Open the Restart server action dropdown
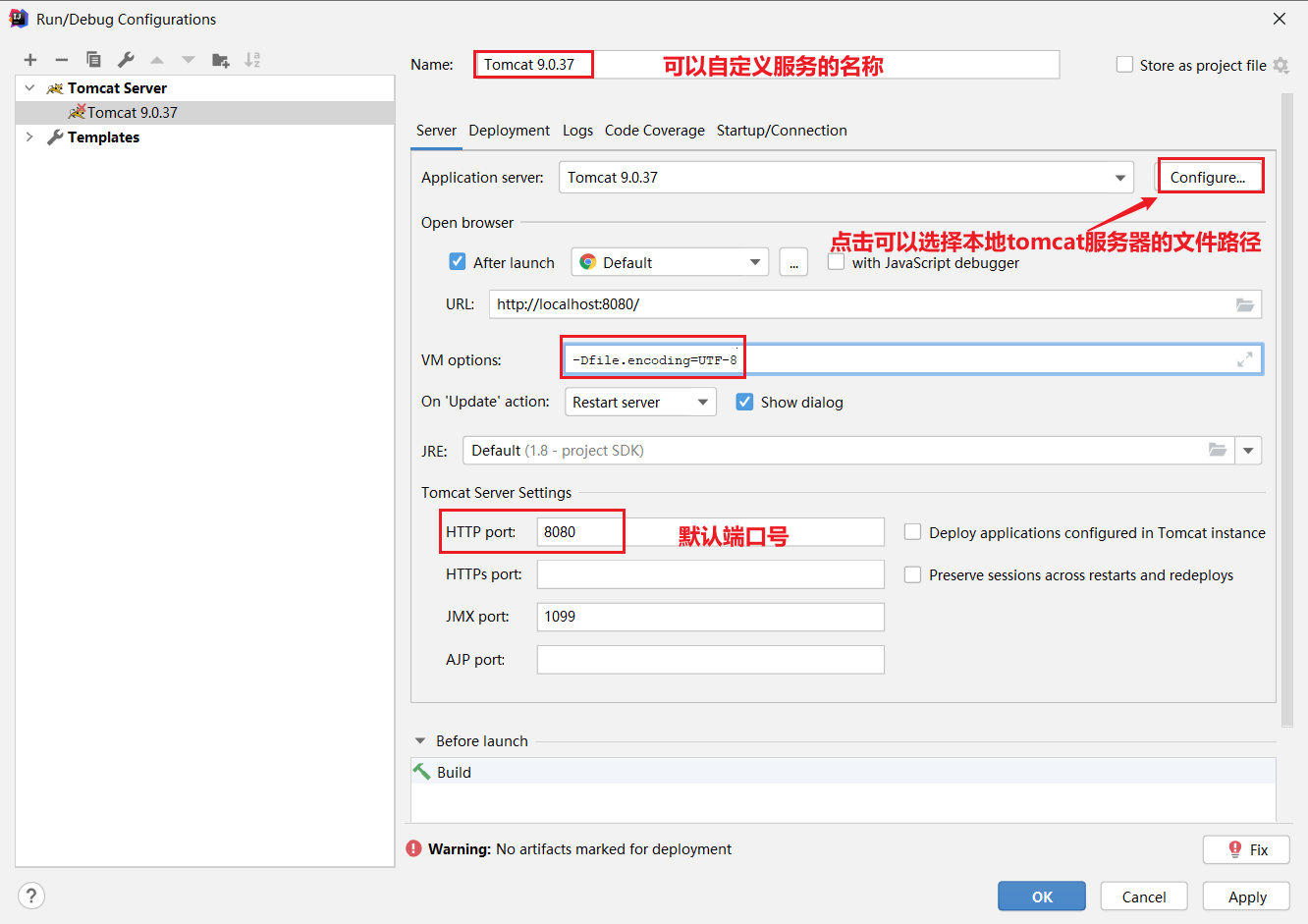 point(640,402)
